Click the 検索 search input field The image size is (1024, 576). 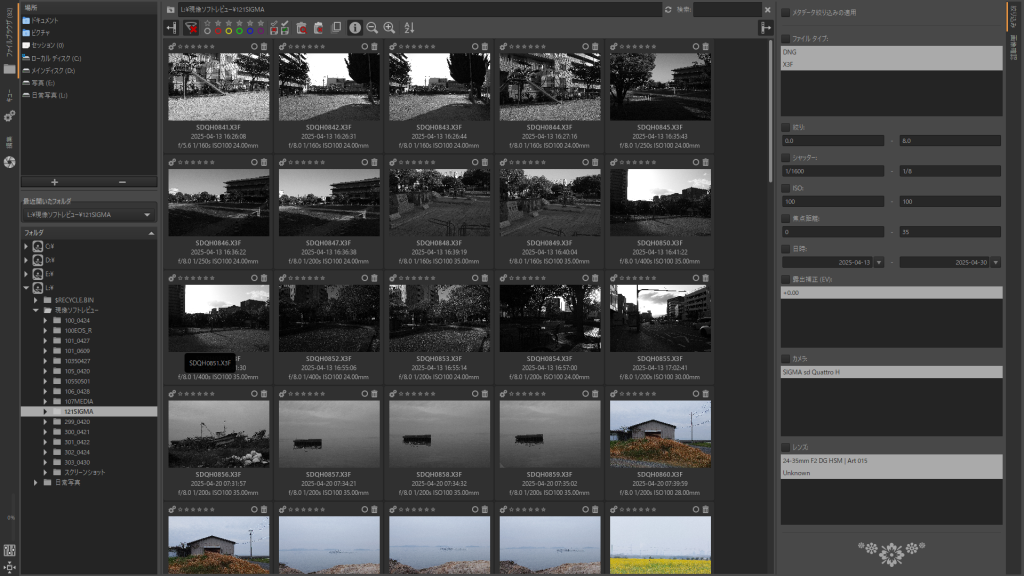(728, 10)
